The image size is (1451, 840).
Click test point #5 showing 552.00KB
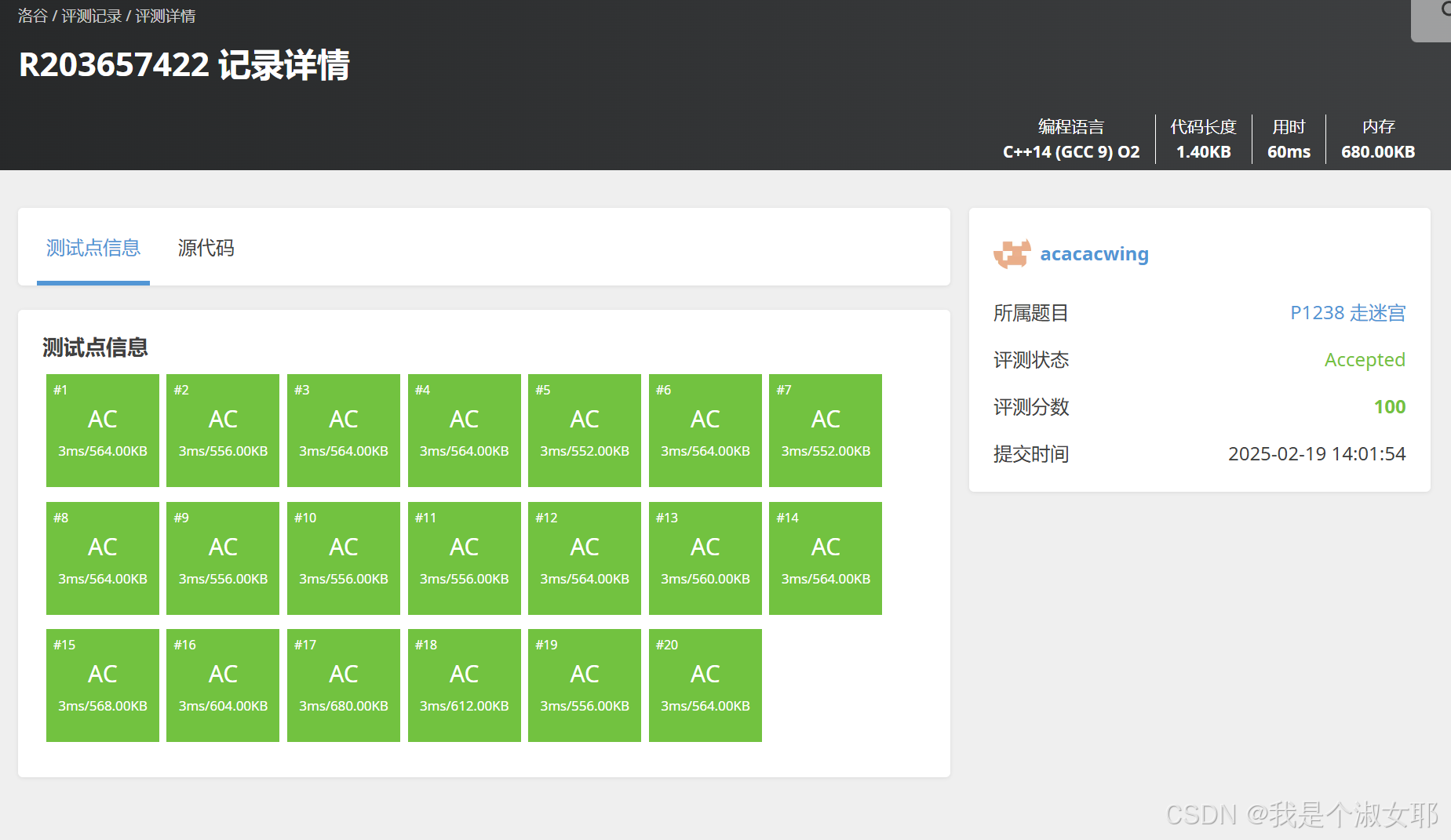pyautogui.click(x=584, y=430)
